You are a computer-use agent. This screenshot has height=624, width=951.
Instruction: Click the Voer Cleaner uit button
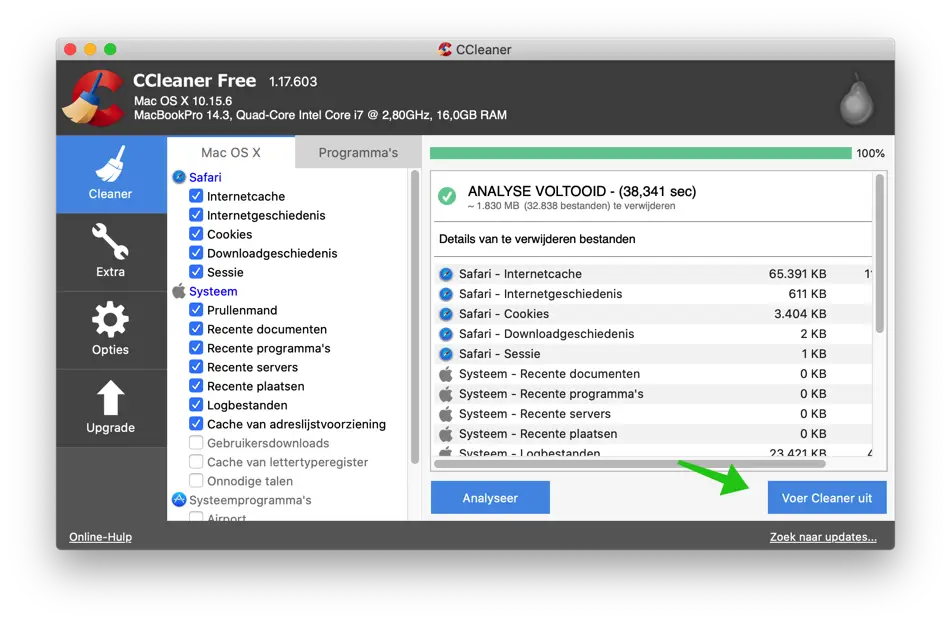click(x=827, y=498)
